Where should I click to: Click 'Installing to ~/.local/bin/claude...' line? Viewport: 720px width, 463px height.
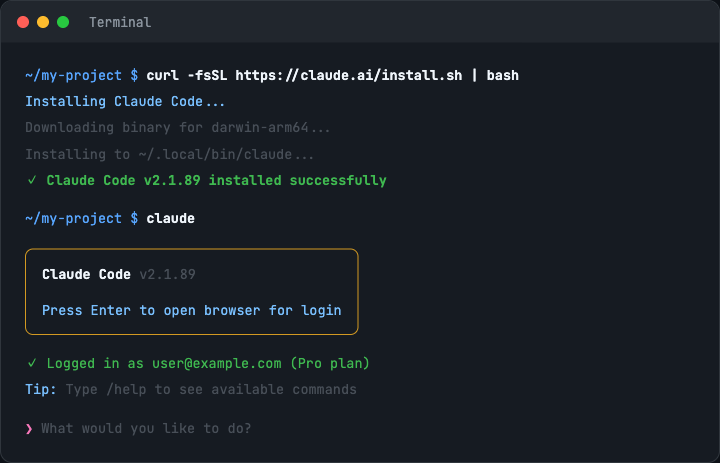[169, 154]
